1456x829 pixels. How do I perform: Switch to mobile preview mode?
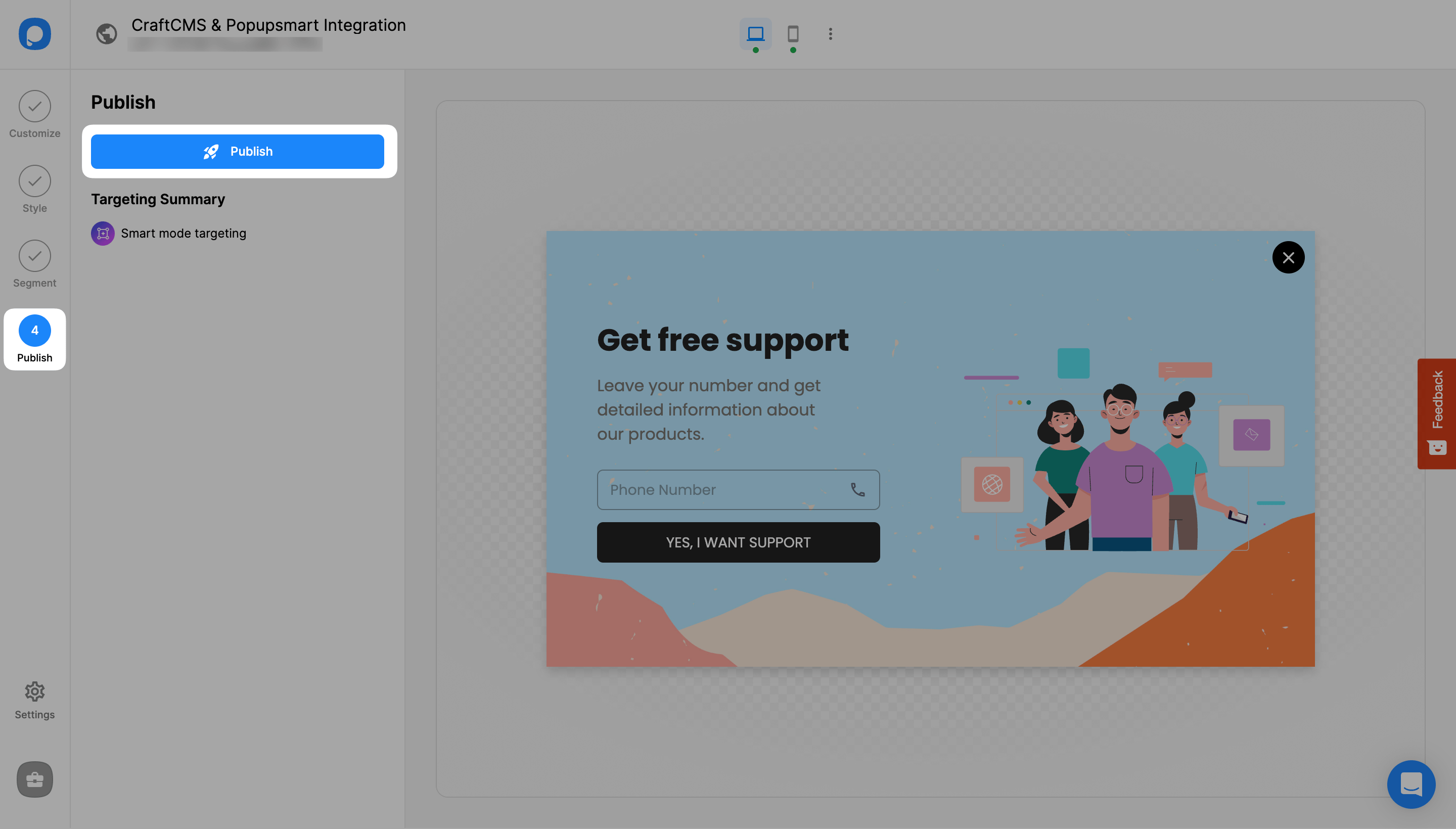click(793, 34)
